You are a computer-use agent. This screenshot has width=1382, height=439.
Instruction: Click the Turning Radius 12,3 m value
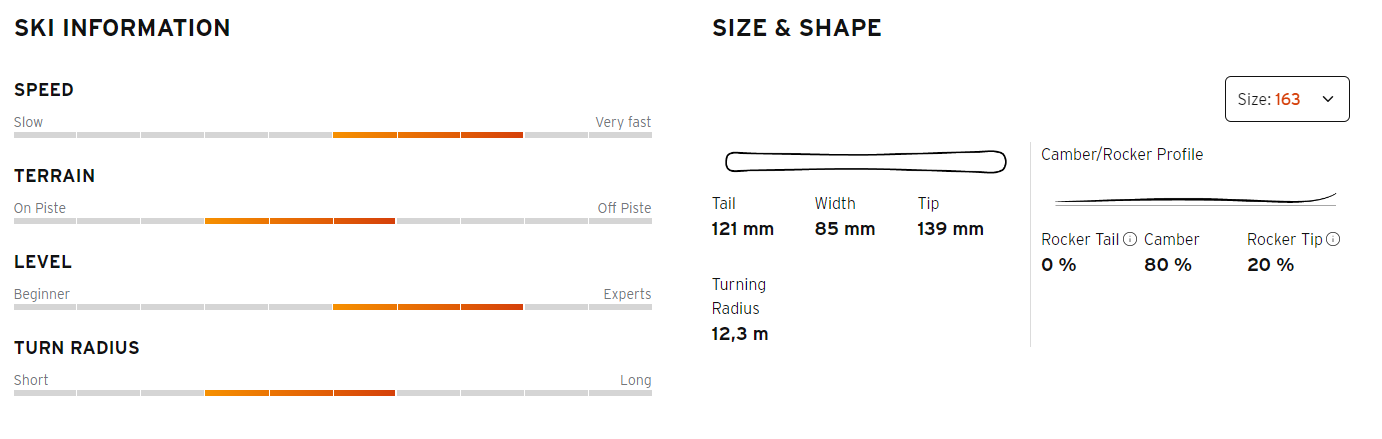pos(740,334)
